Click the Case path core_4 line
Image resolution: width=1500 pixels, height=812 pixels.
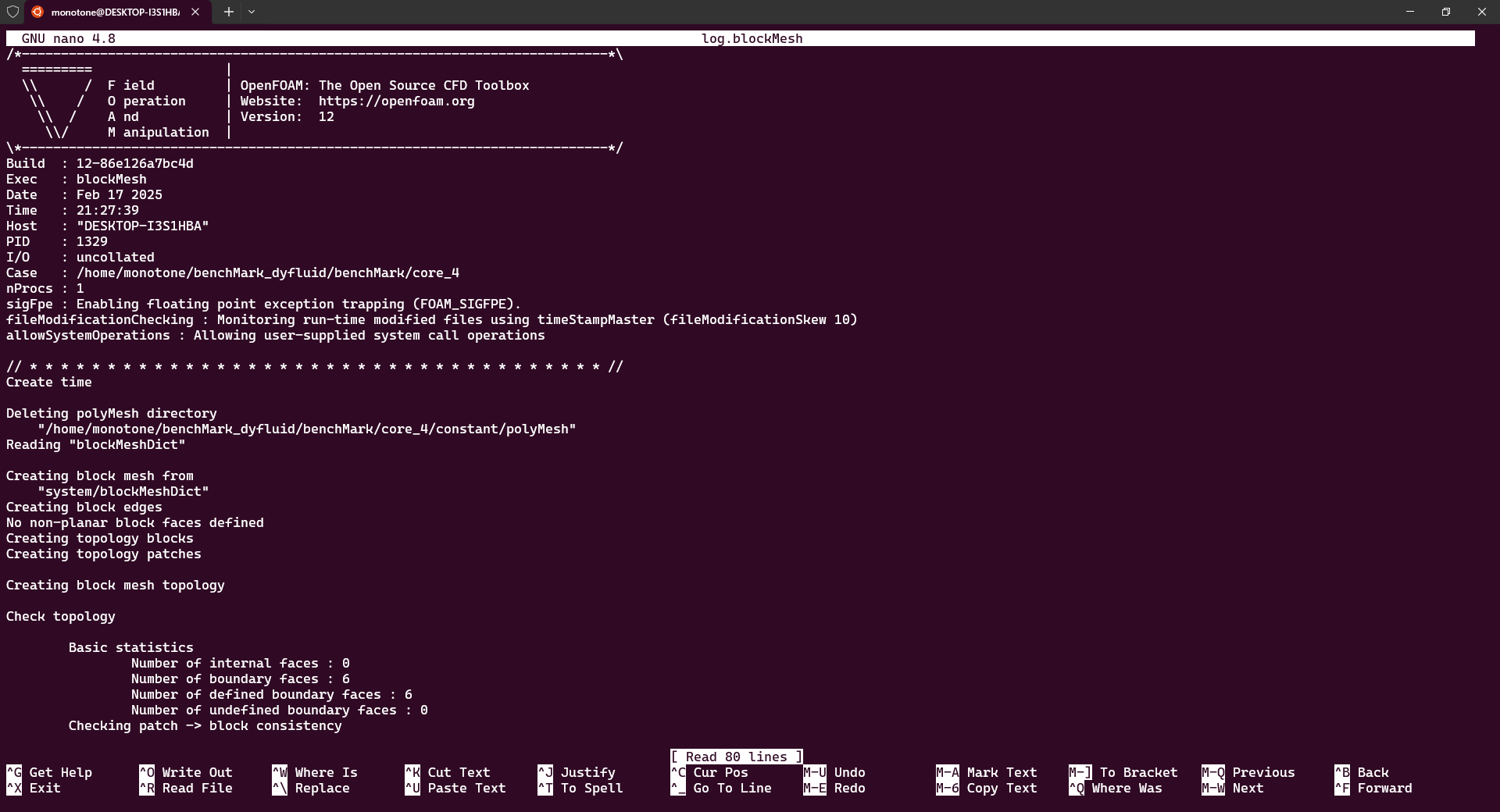[x=233, y=272]
